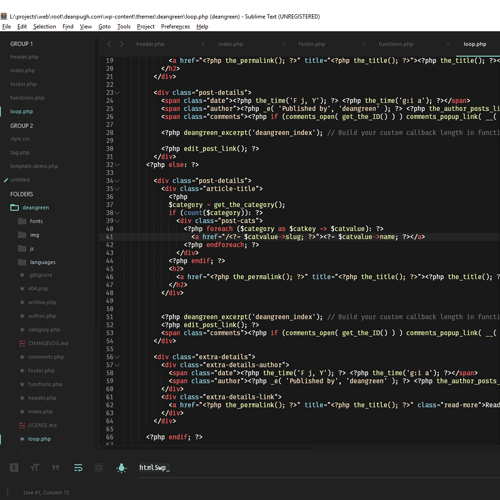The image size is (500, 500).
Task: Open the Help menu
Action: click(x=202, y=27)
